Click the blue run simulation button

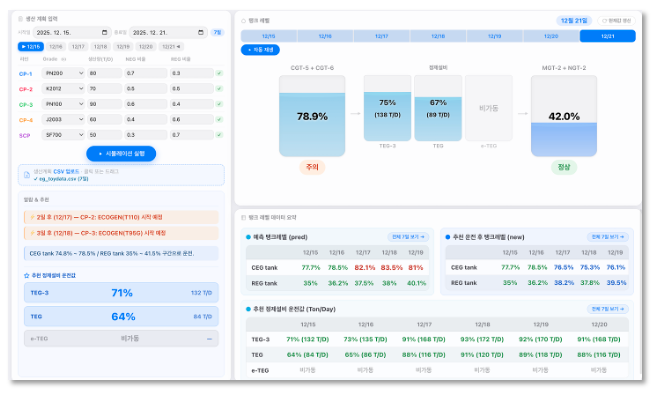click(x=121, y=154)
